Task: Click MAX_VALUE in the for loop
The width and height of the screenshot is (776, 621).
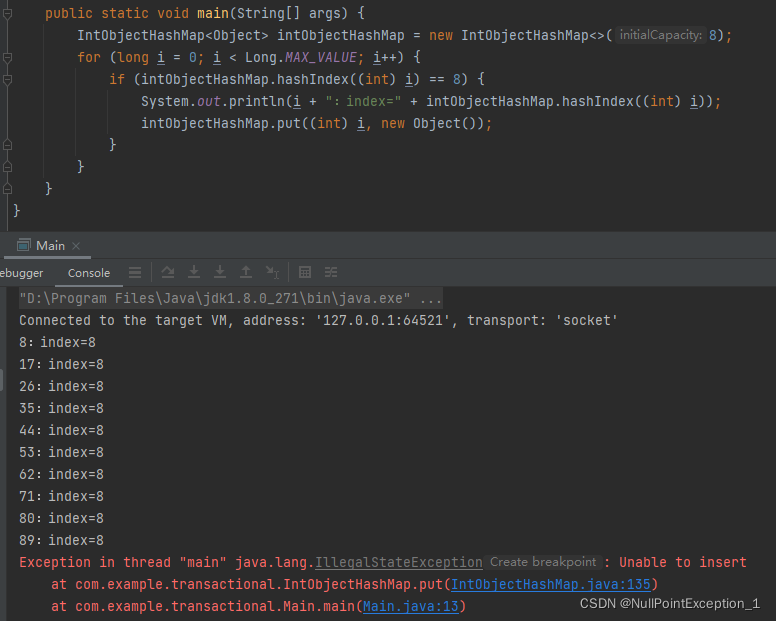Action: (x=321, y=58)
